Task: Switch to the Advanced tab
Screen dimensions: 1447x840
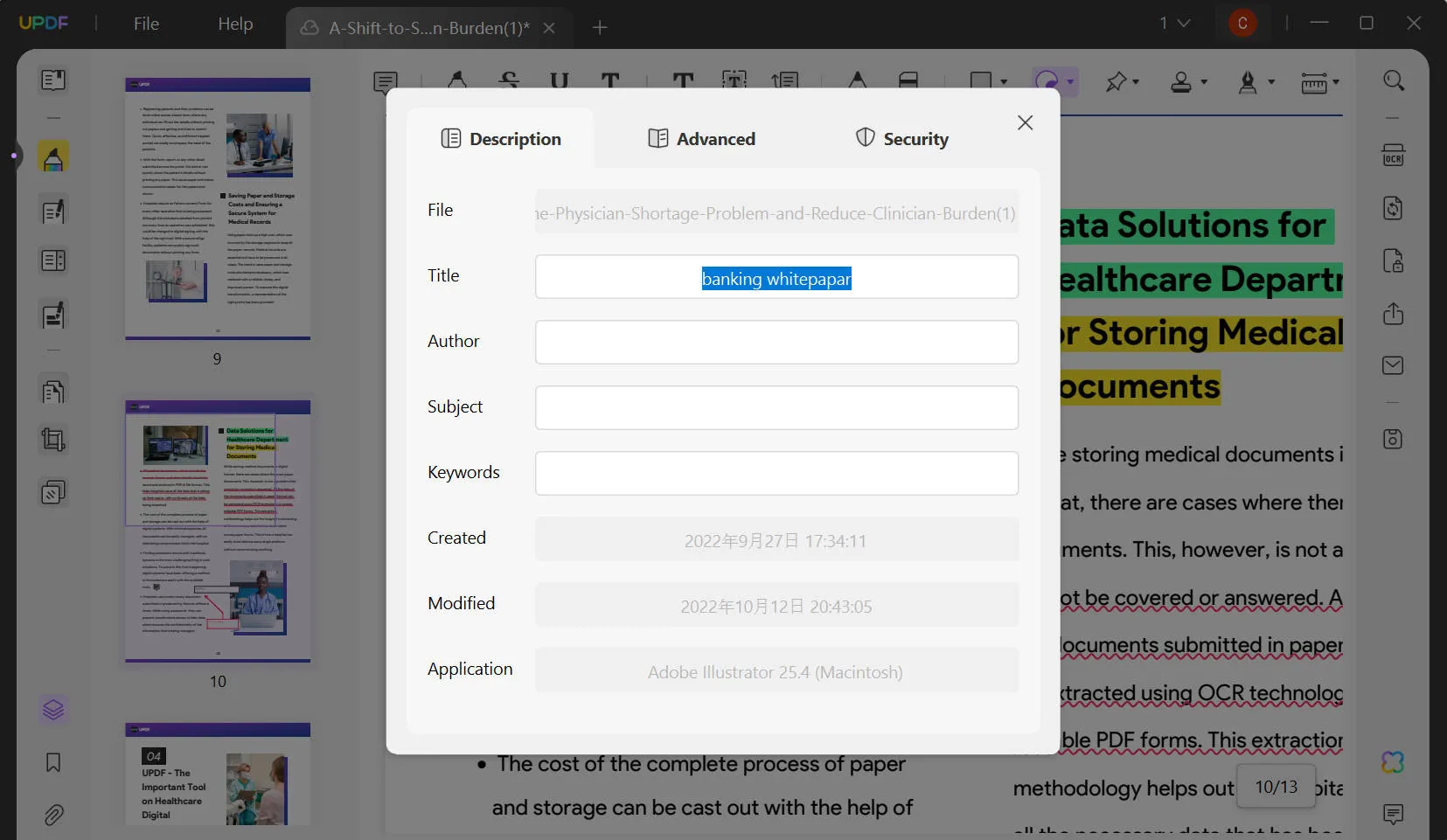Action: (702, 137)
